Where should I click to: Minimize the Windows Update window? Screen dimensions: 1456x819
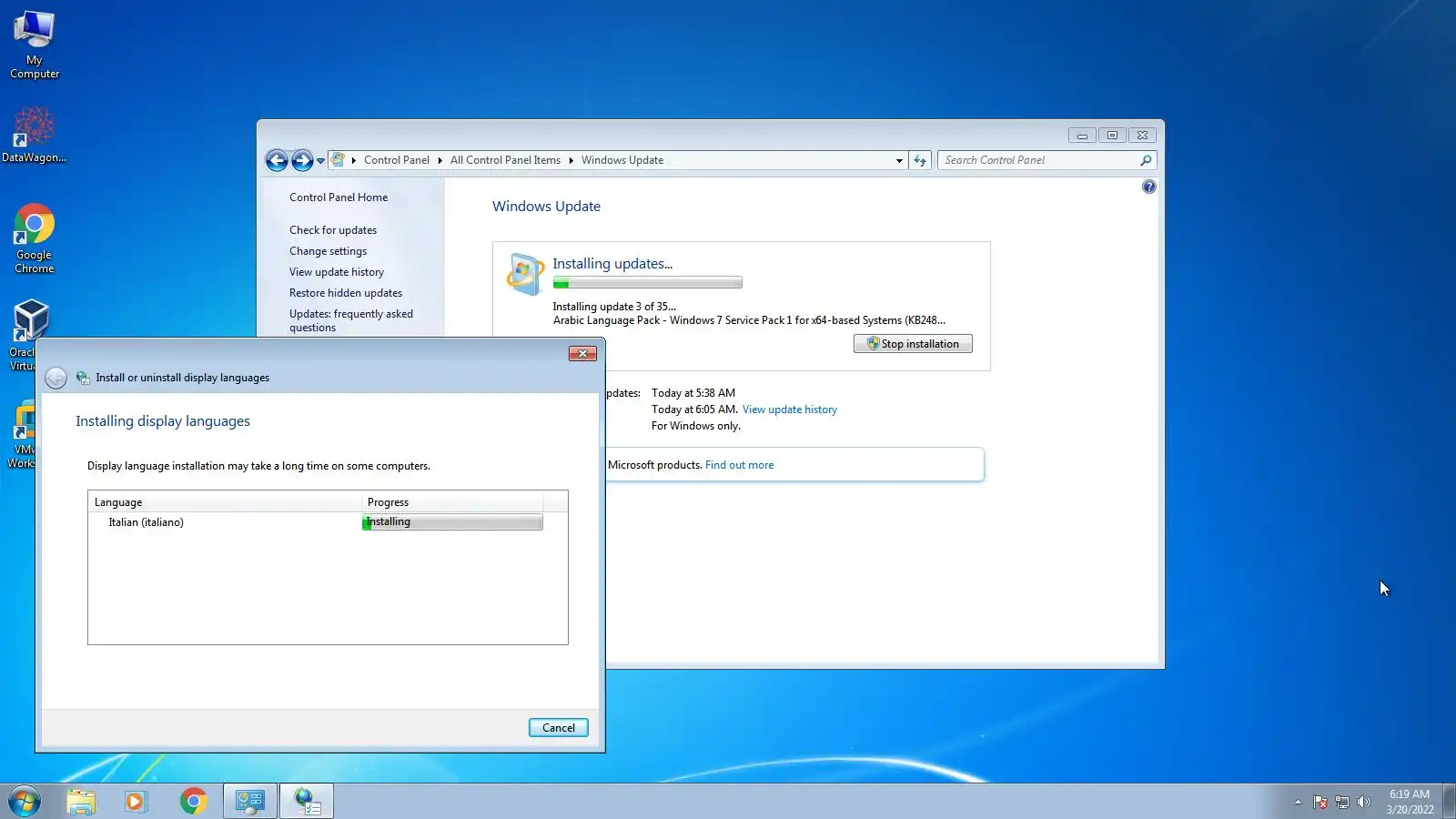tap(1082, 136)
